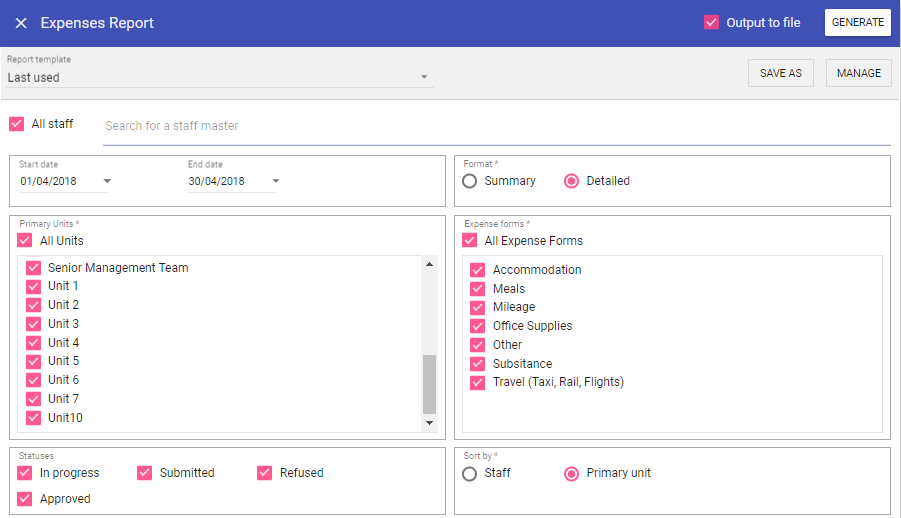Open the Start date dropdown
901x518 pixels.
107,181
